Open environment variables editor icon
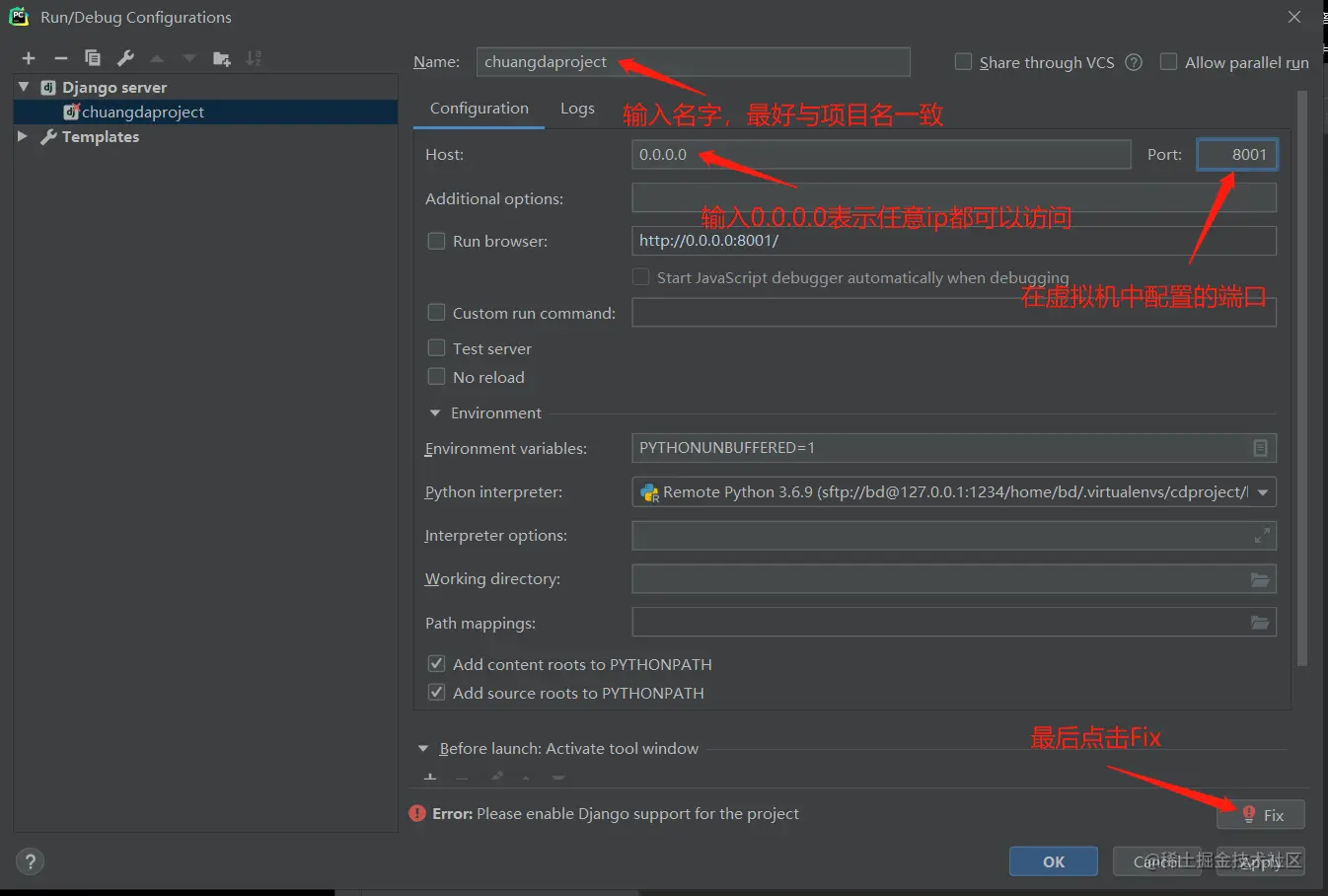Screen dimensions: 1328x896 1260,448
